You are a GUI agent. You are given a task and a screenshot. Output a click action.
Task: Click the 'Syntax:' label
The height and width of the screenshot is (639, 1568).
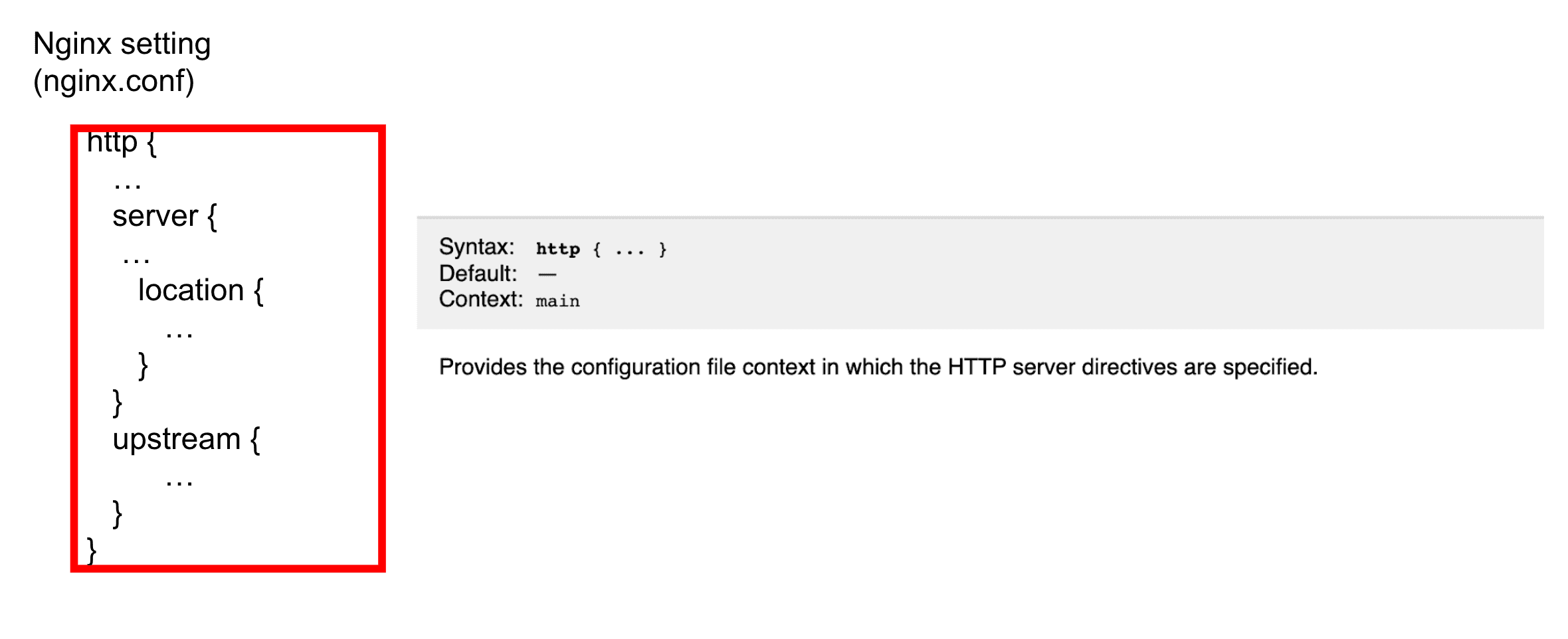click(476, 247)
